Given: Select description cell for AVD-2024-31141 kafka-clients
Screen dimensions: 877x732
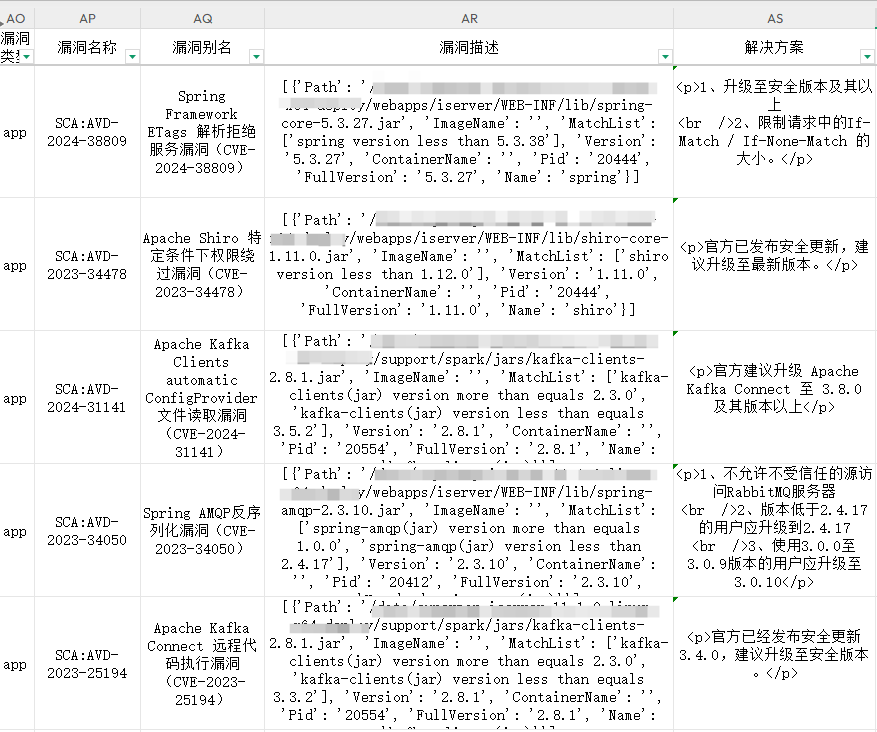Looking at the screenshot, I should coord(469,398).
